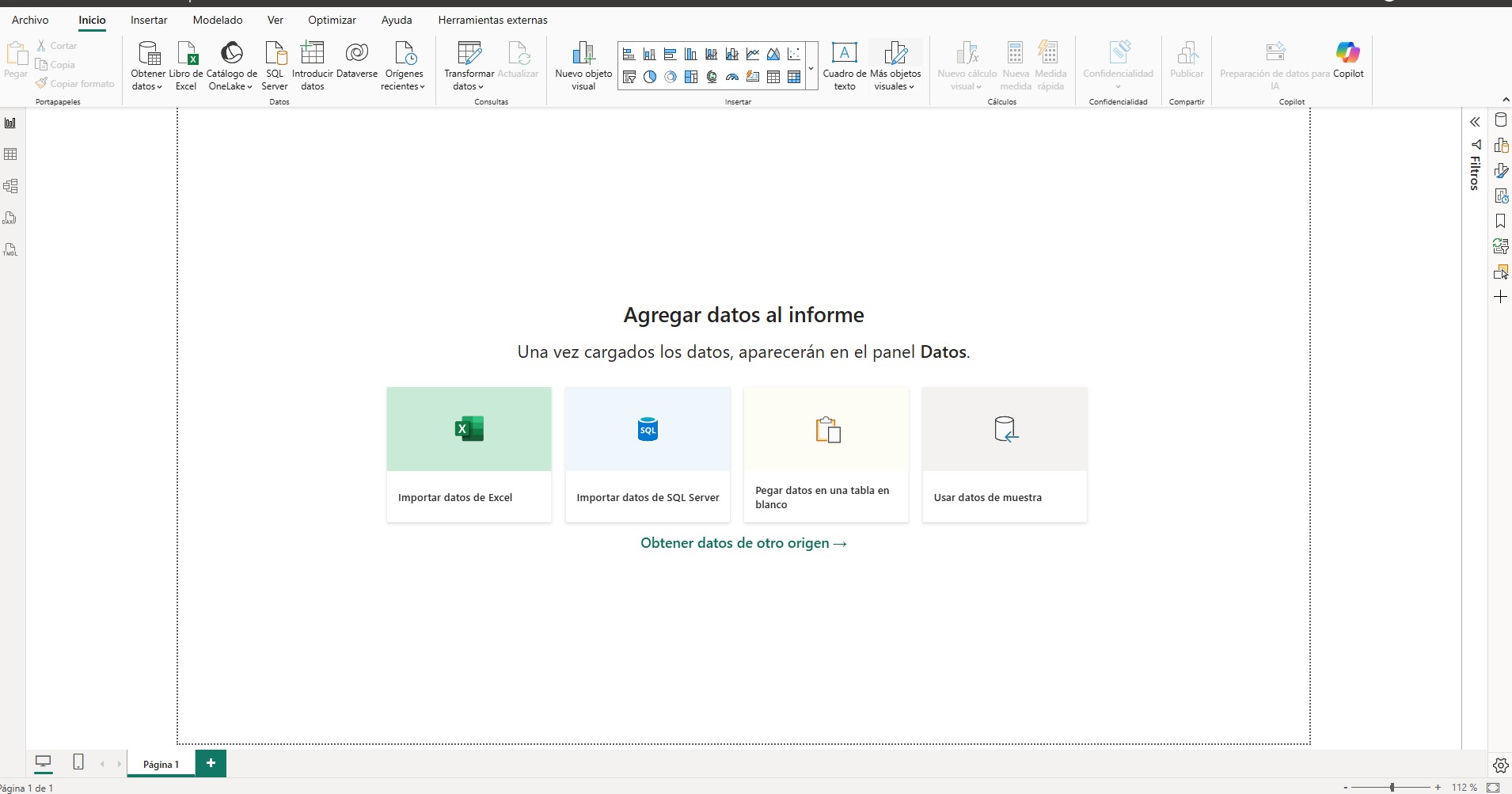This screenshot has width=1512, height=794.
Task: Click the Libro de Excel ribbon icon
Action: coord(186,66)
